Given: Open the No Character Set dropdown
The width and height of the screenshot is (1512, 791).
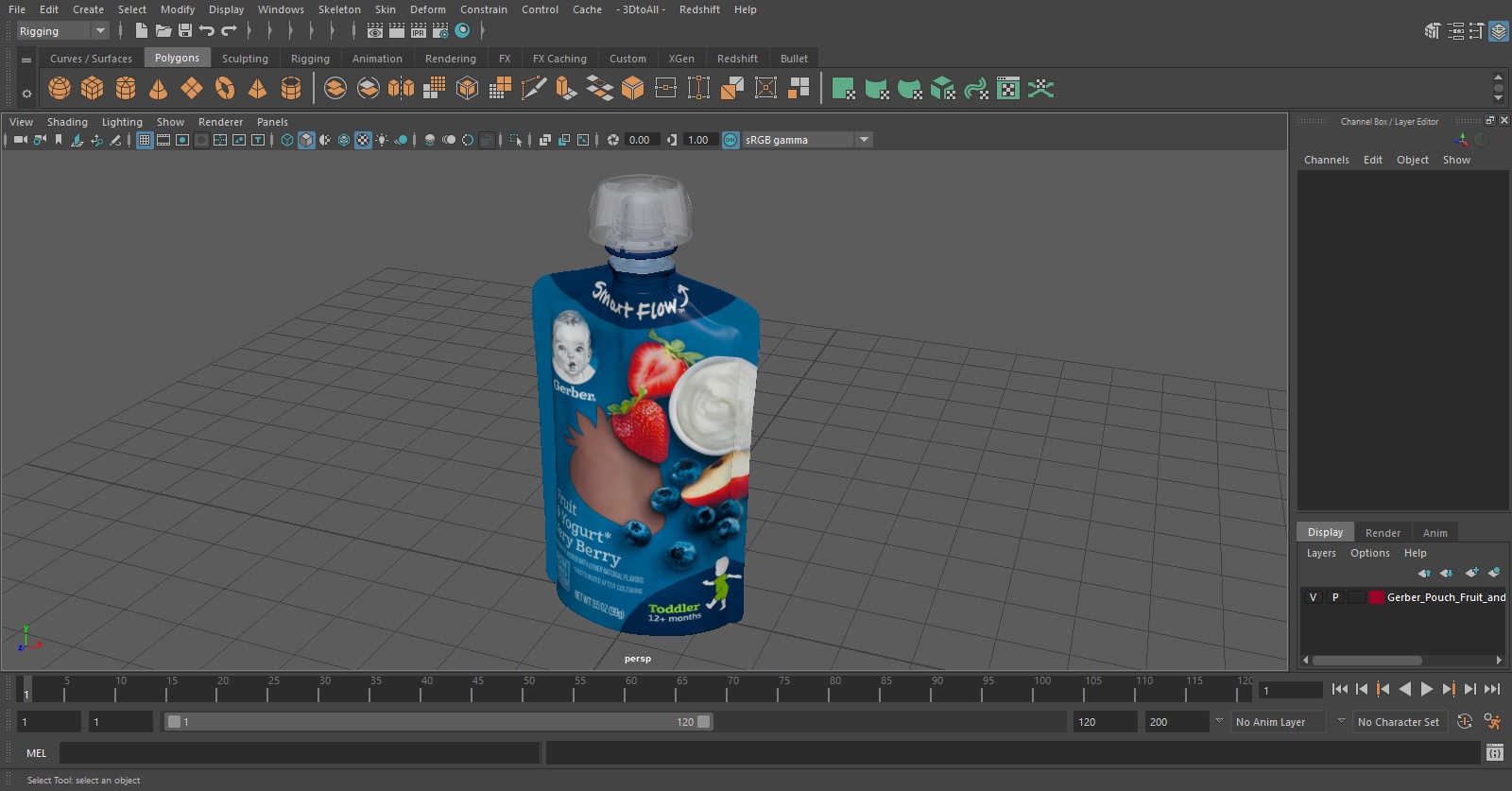Looking at the screenshot, I should (1400, 722).
